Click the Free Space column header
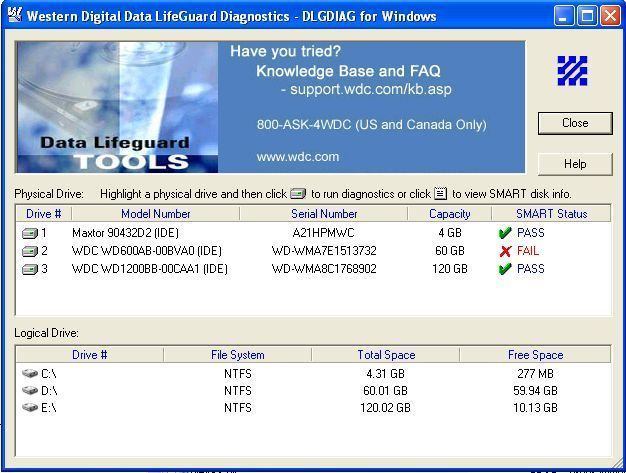The image size is (626, 473). click(535, 355)
